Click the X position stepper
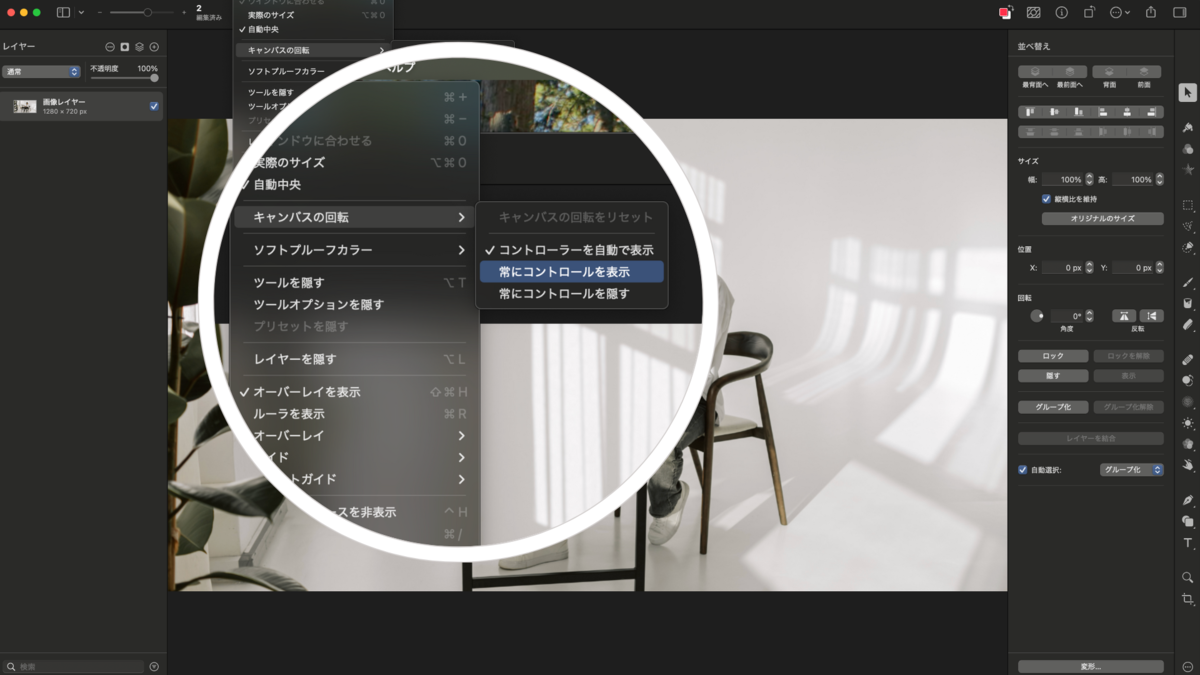 coord(1089,268)
